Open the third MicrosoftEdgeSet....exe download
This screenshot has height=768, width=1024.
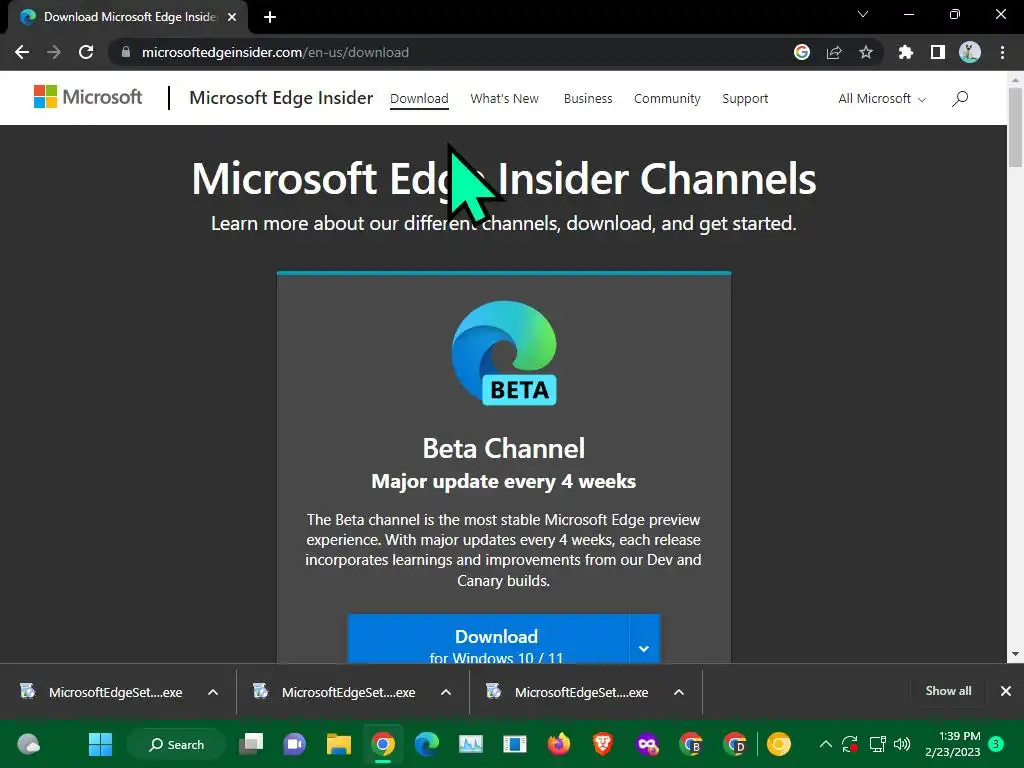coord(569,692)
